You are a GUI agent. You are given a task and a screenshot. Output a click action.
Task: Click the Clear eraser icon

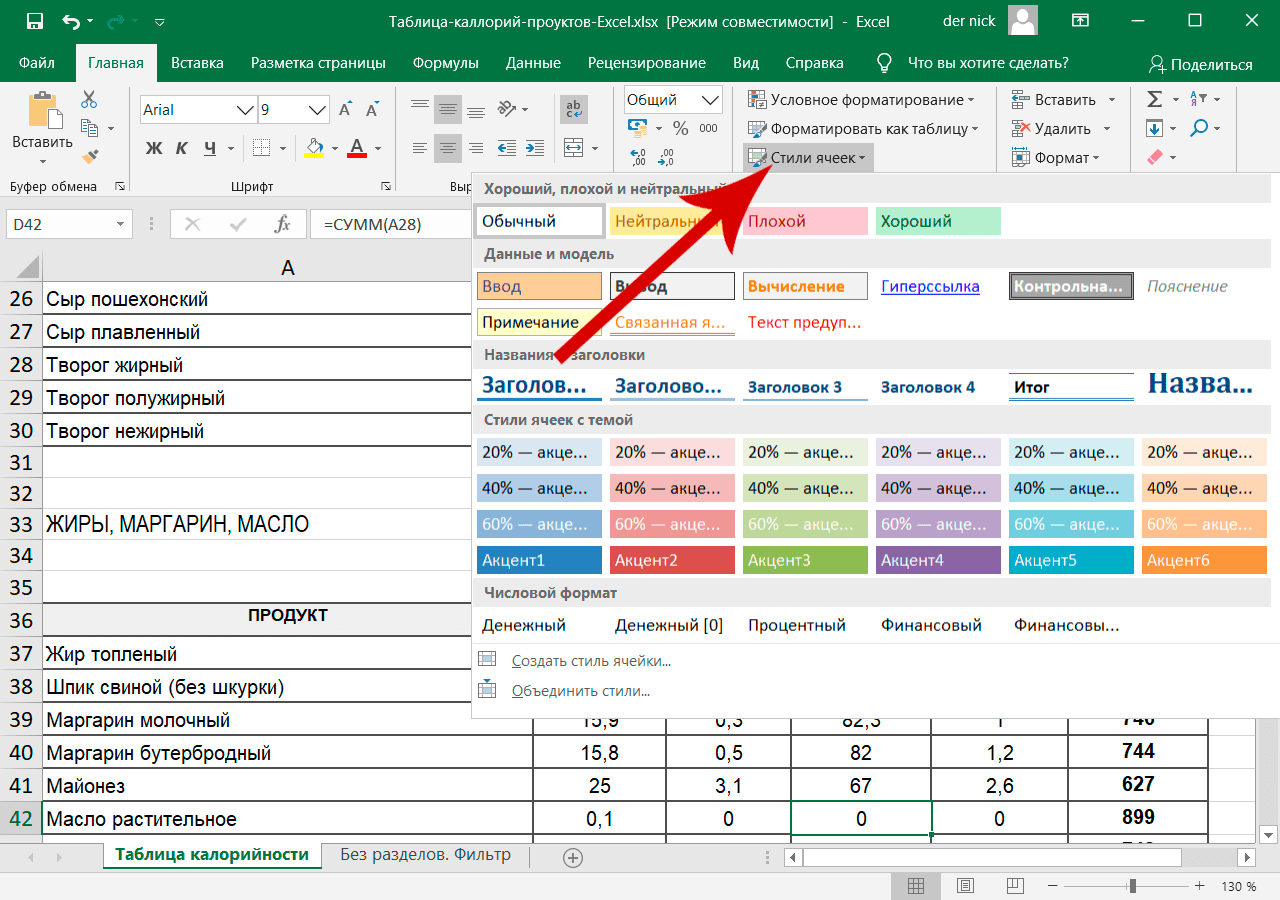click(1155, 157)
